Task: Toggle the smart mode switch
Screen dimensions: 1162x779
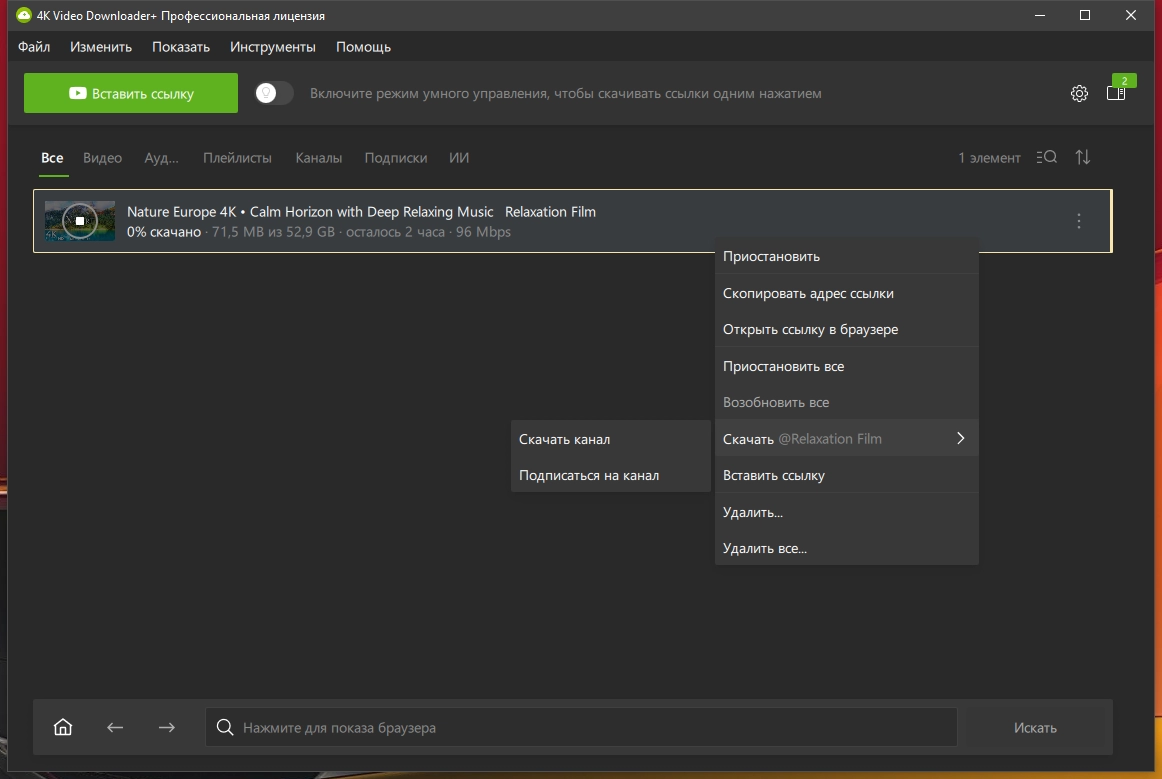Action: click(274, 93)
